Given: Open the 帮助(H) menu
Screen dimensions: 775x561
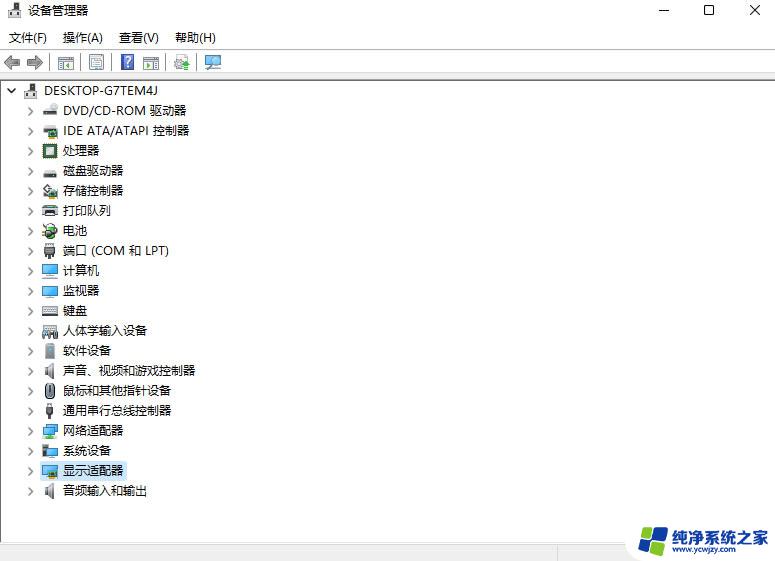Looking at the screenshot, I should coord(195,38).
